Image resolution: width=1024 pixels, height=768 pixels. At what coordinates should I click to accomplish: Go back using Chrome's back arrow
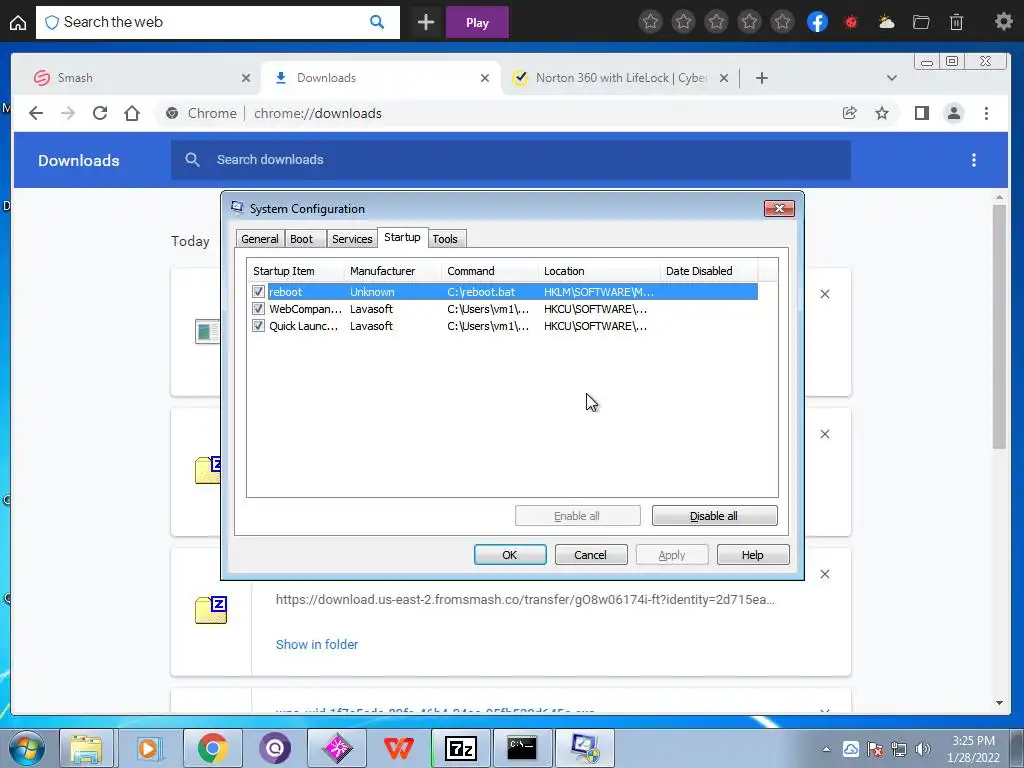pyautogui.click(x=36, y=113)
